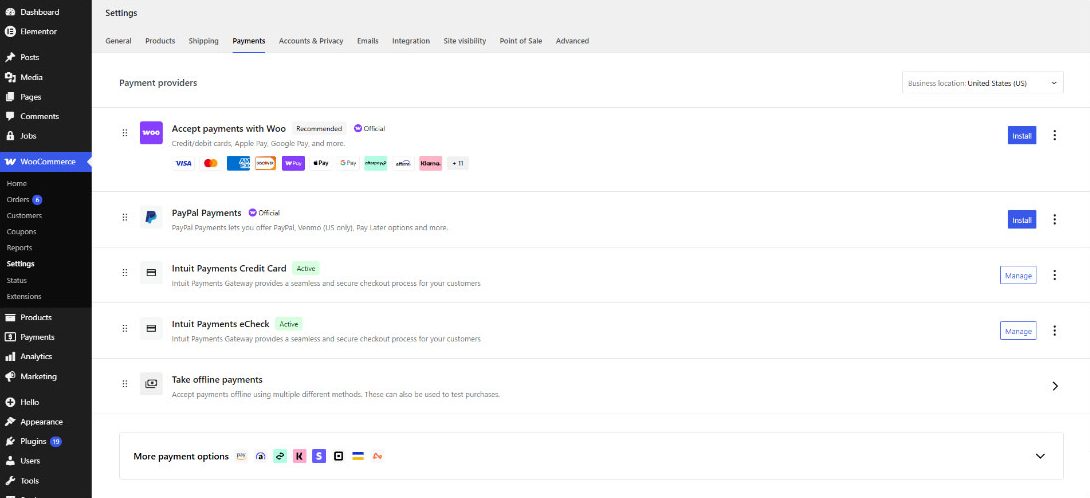
Task: Click the Apple Pay logo
Action: click(320, 163)
